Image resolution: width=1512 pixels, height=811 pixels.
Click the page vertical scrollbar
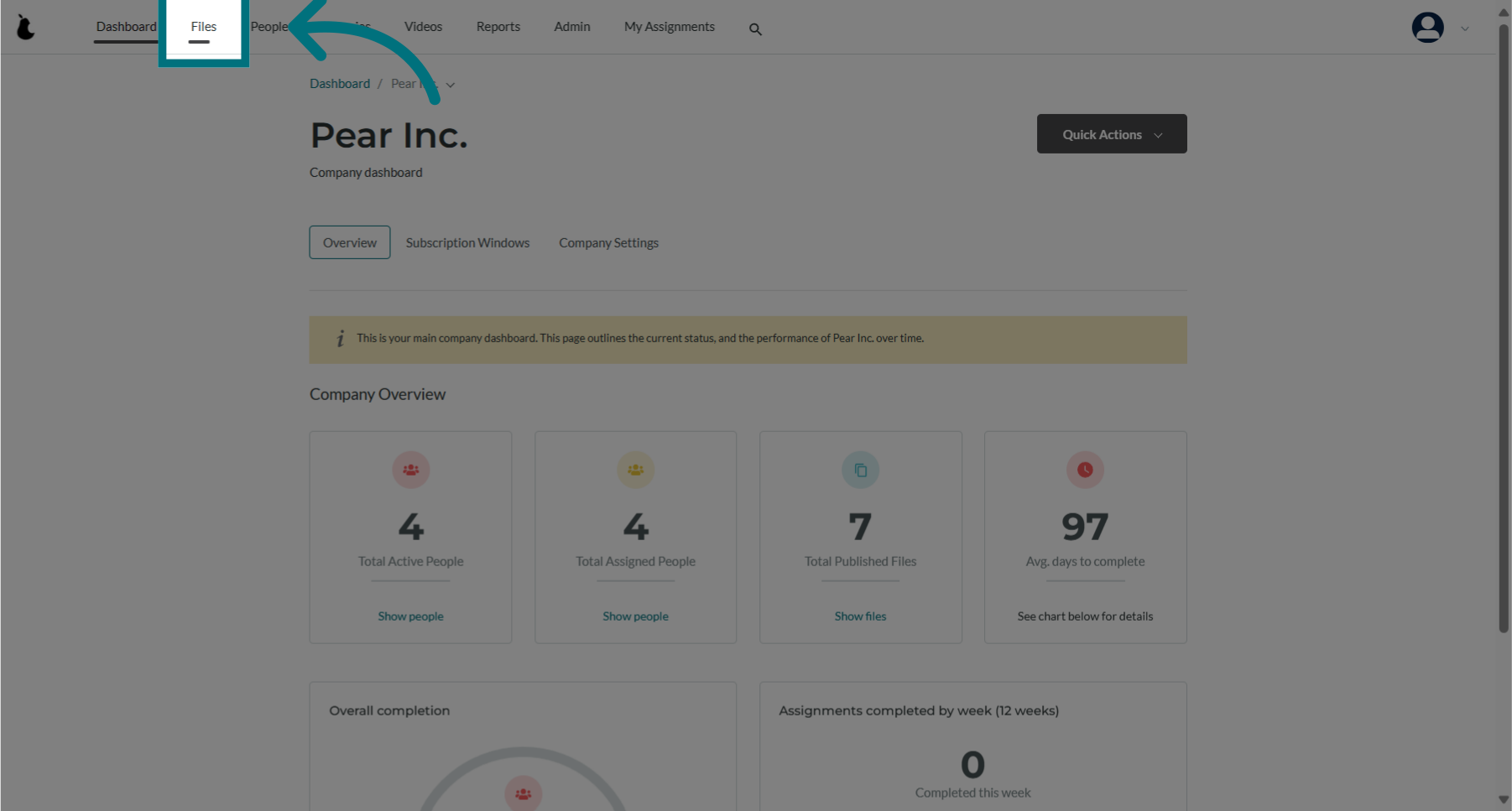point(1504,327)
